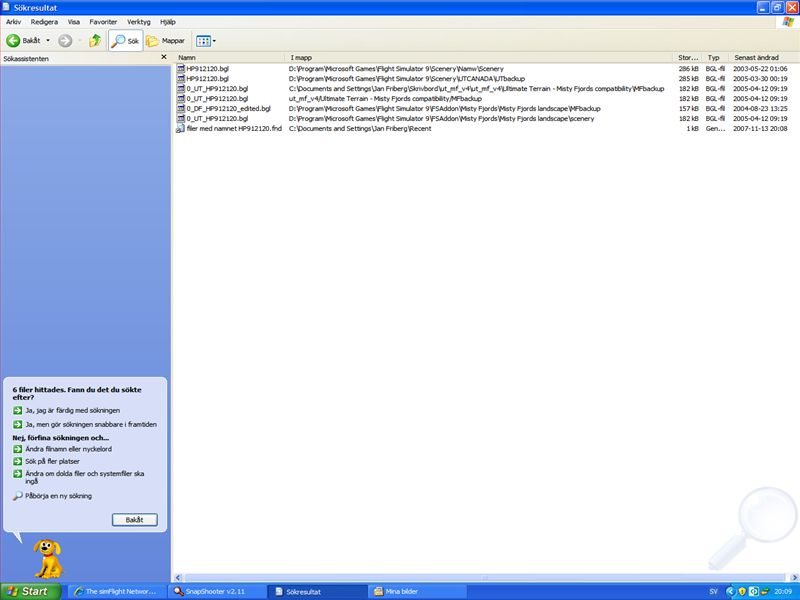Click the green arrow beside 'Sök på fler platser'
This screenshot has width=800, height=600.
(17, 461)
